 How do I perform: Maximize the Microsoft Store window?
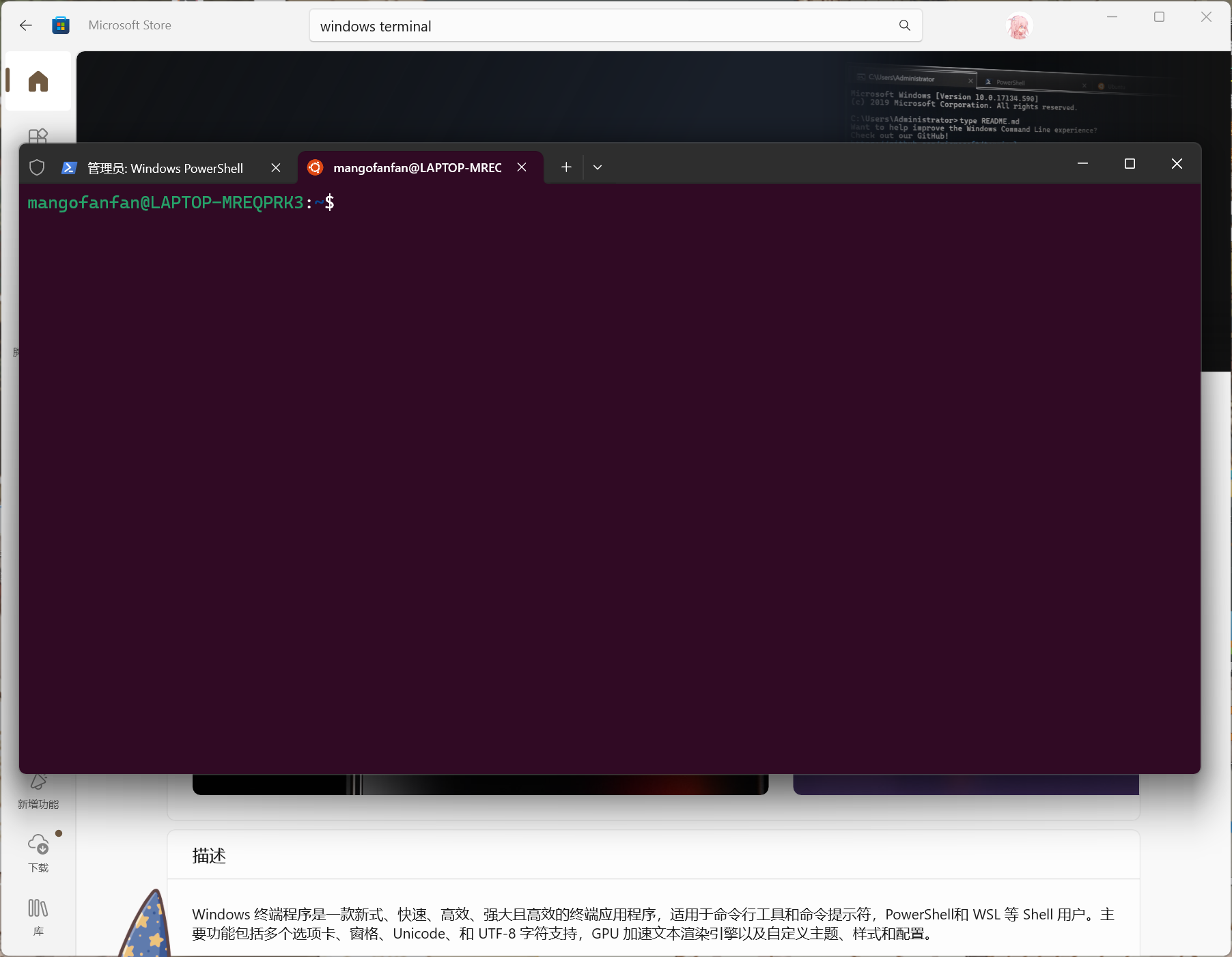pos(1159,16)
